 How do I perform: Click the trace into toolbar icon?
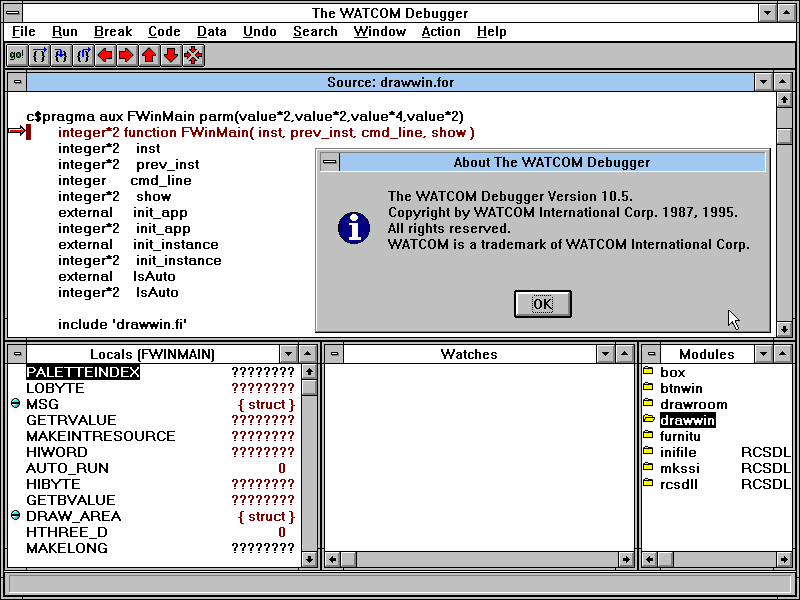(61, 55)
